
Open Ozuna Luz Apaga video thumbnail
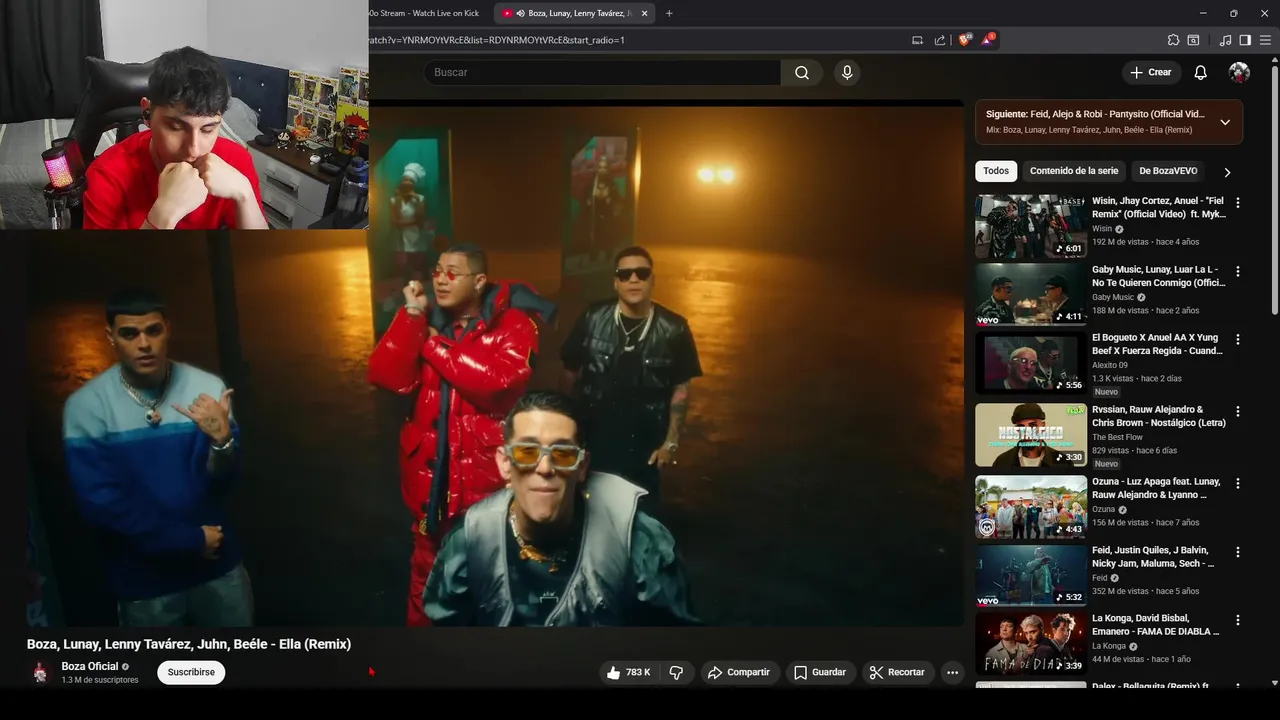pos(1031,506)
